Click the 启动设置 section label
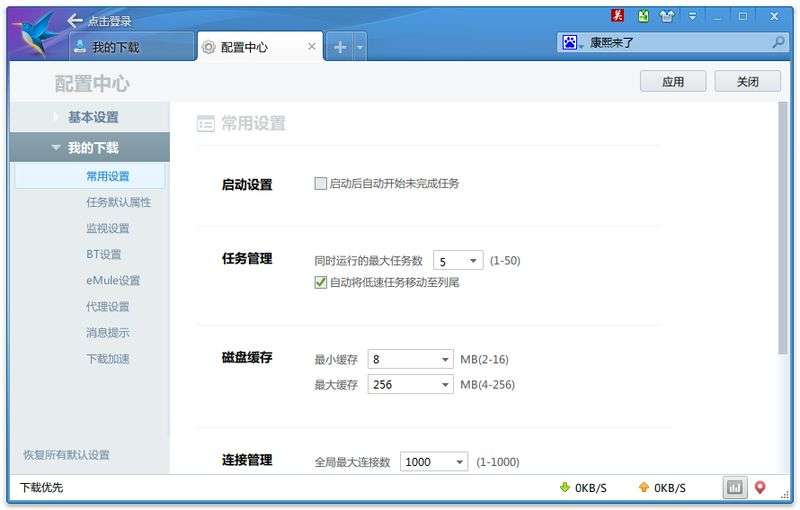 click(247, 185)
